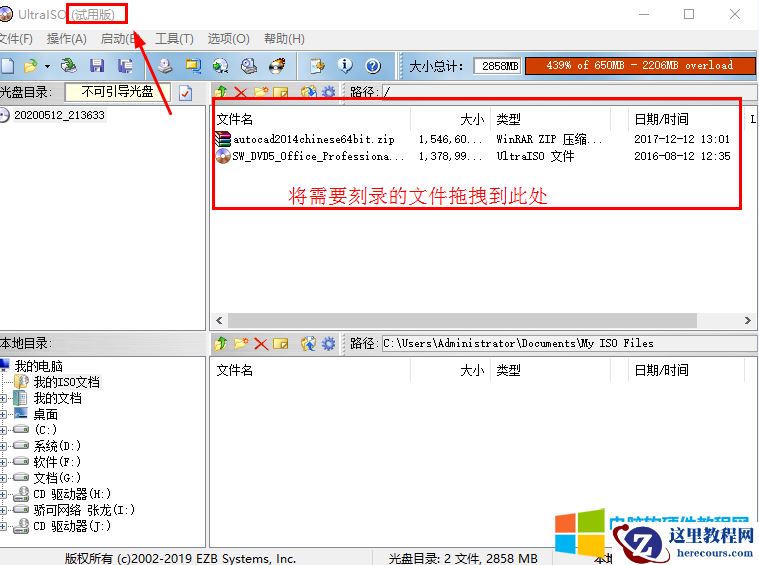Screen dimensions: 759x565
Task: Open the 帮助(H) menu
Action: [284, 39]
